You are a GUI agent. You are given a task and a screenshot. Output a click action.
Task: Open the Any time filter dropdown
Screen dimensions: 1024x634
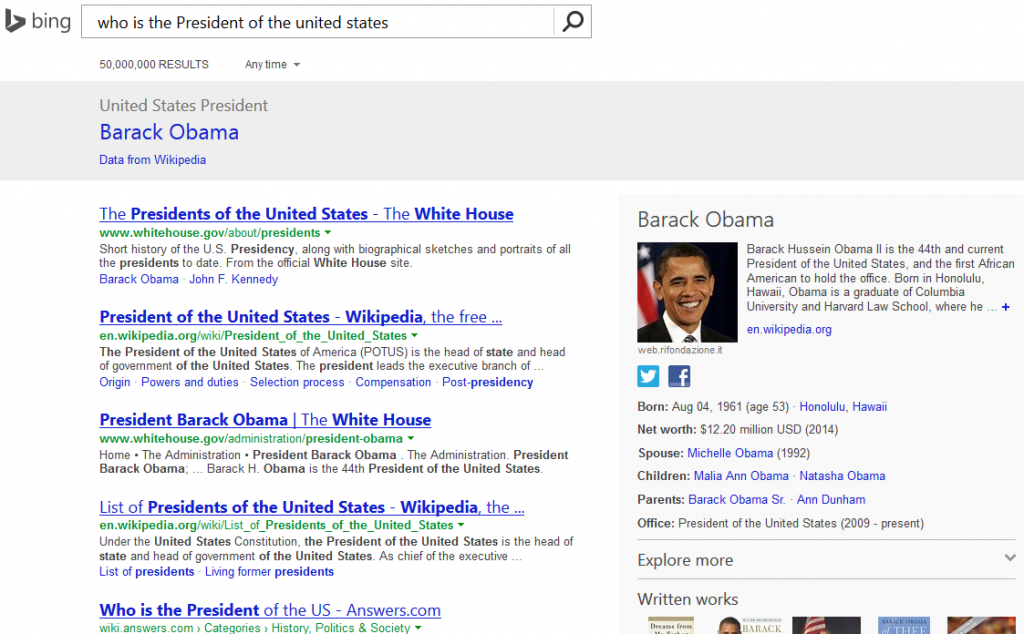pyautogui.click(x=272, y=64)
